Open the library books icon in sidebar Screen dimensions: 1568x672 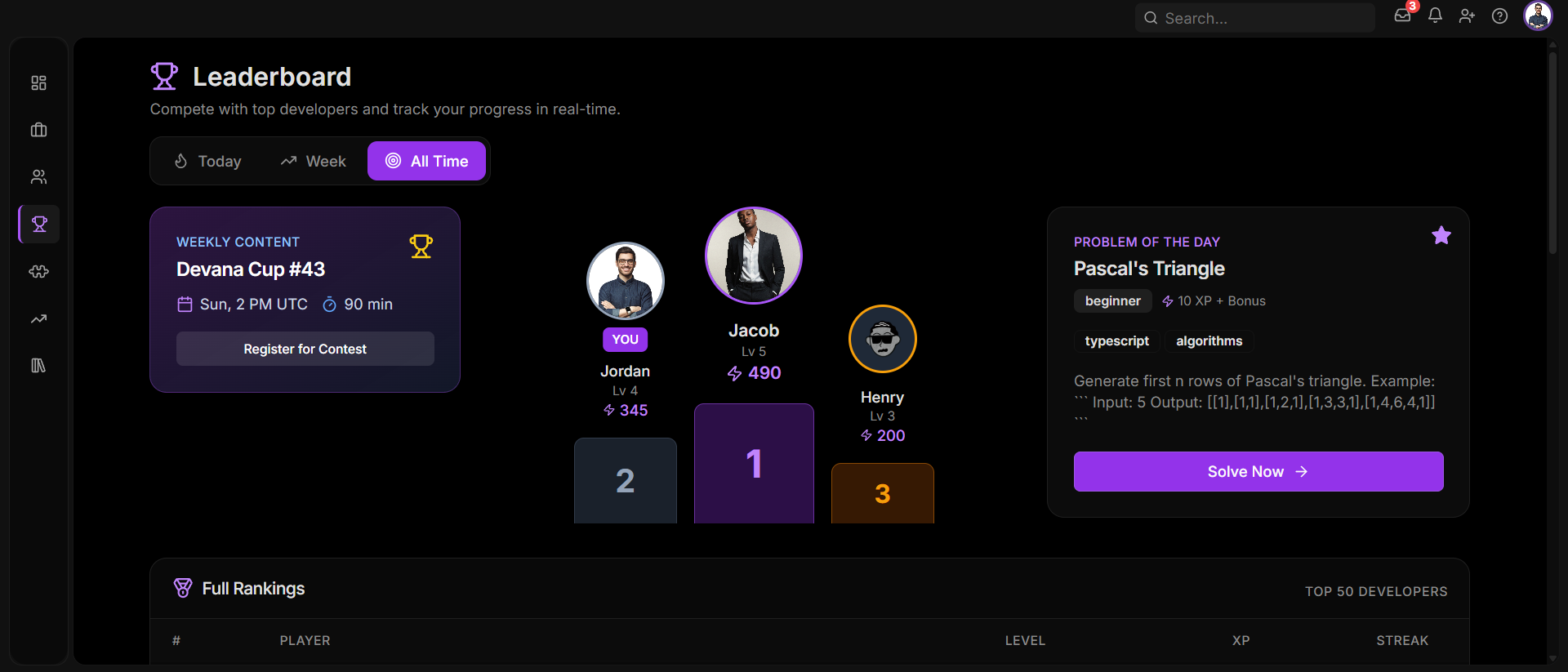[x=38, y=365]
